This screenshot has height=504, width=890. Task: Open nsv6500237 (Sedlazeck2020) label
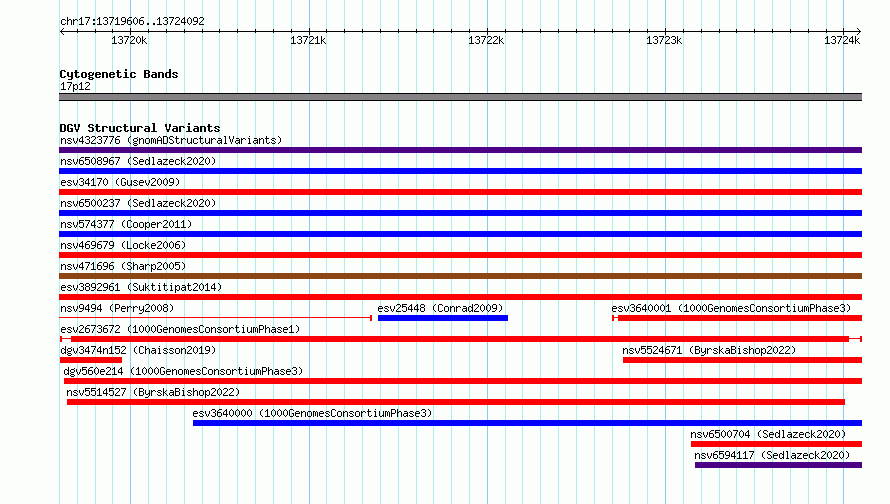tap(138, 203)
